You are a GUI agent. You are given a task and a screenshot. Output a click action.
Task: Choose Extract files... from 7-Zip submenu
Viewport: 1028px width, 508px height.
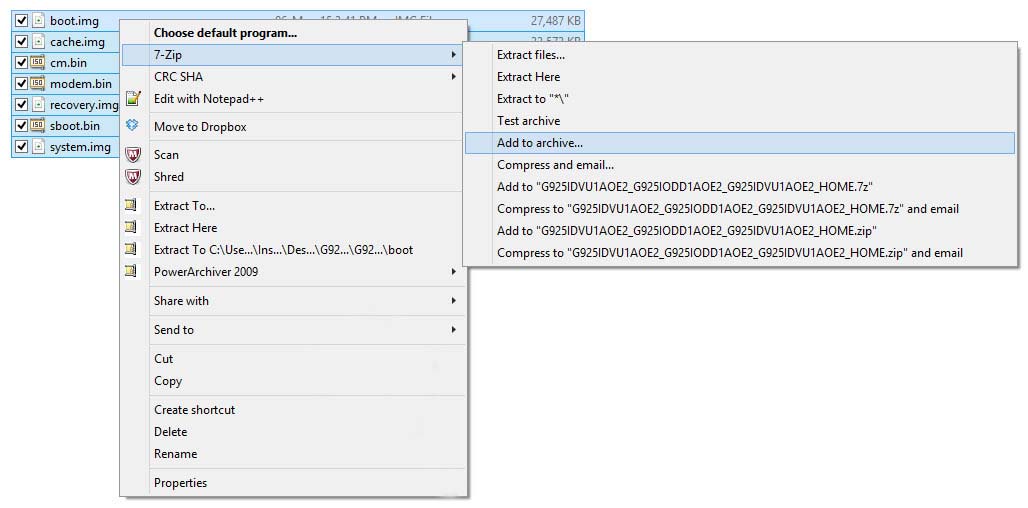531,55
